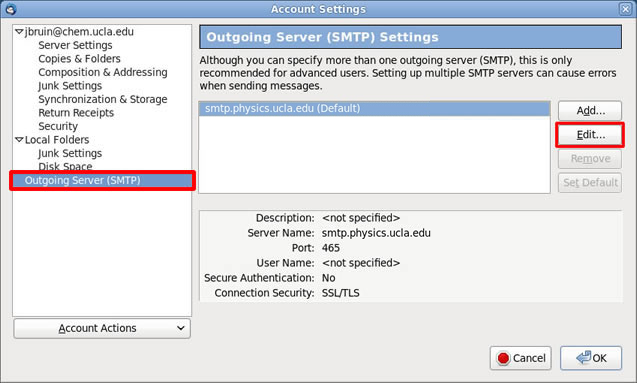Screen dimensions: 637x383
Task: Collapse the Local Folders tree node
Action: [x=19, y=139]
